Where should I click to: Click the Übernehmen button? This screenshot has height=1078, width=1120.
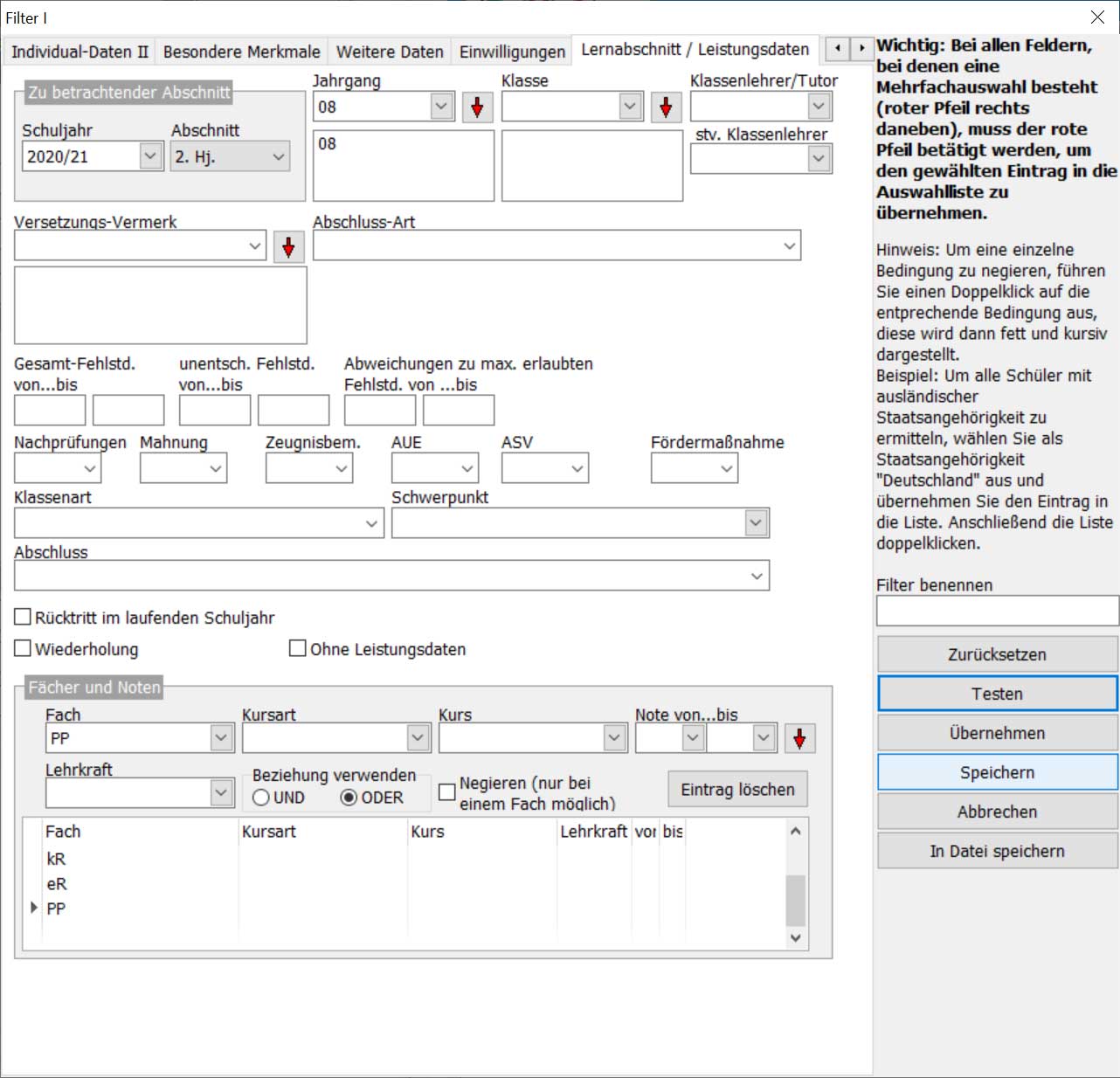point(997,733)
